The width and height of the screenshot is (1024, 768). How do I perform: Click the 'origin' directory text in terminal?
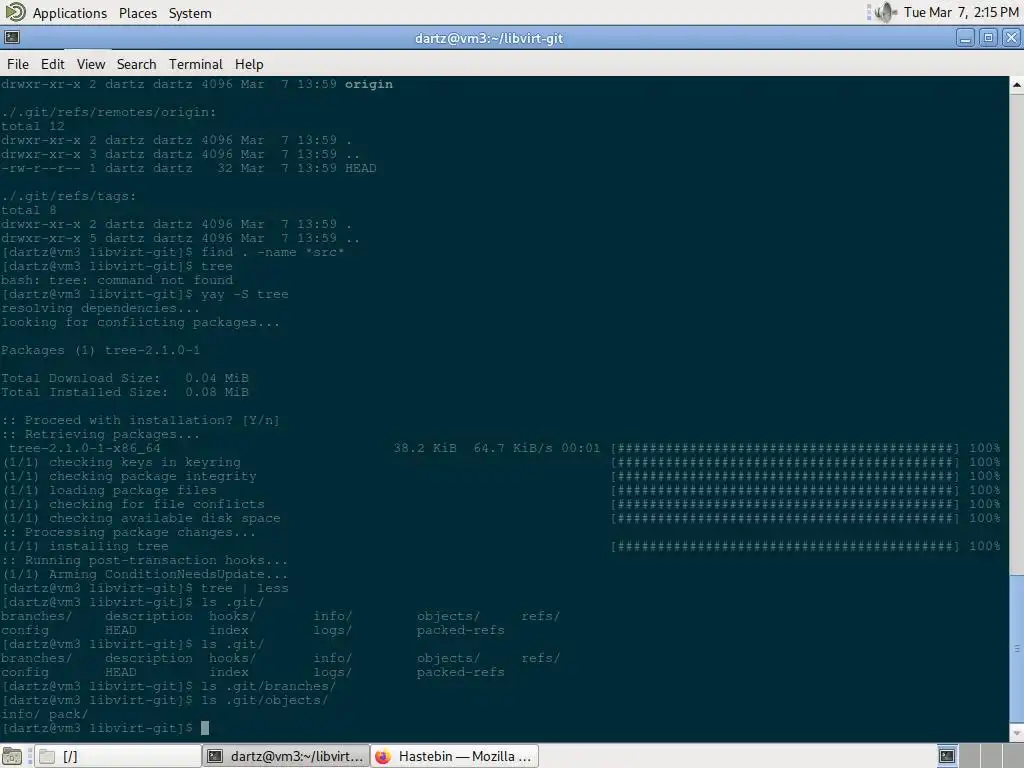[369, 84]
